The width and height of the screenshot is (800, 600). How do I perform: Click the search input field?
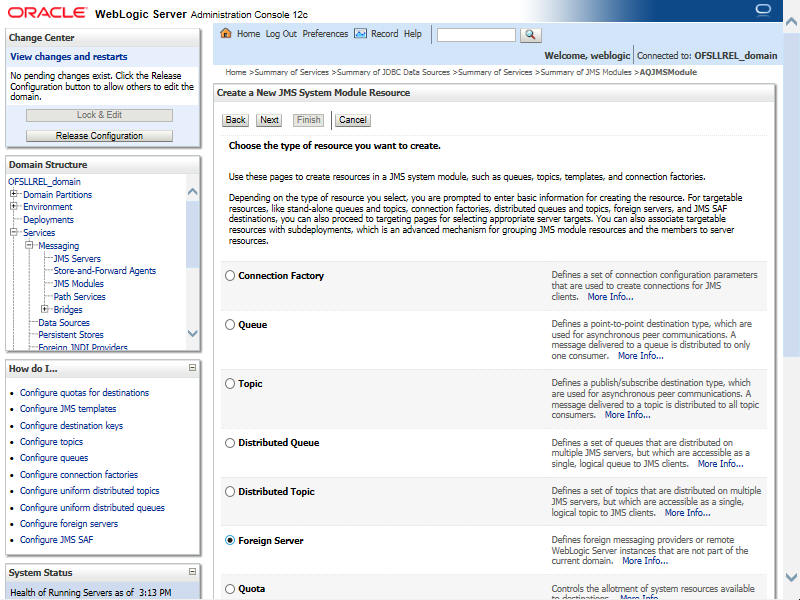point(476,35)
